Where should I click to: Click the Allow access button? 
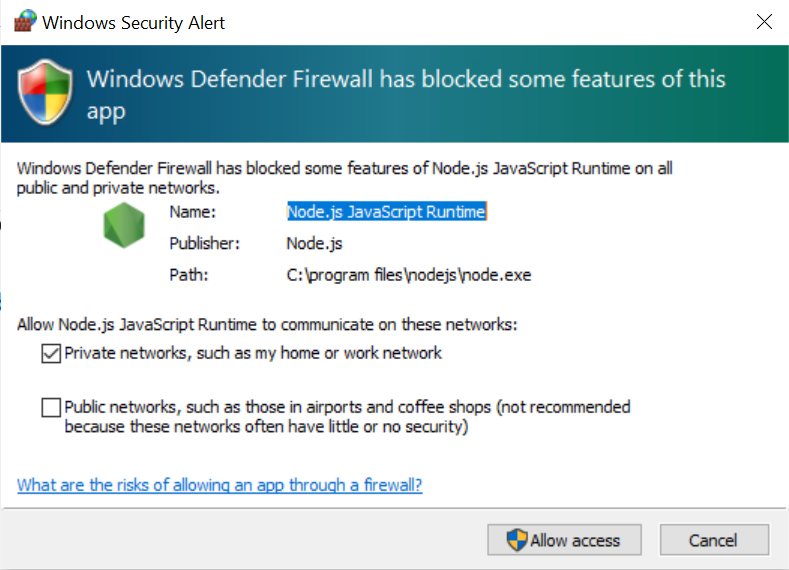[x=564, y=540]
